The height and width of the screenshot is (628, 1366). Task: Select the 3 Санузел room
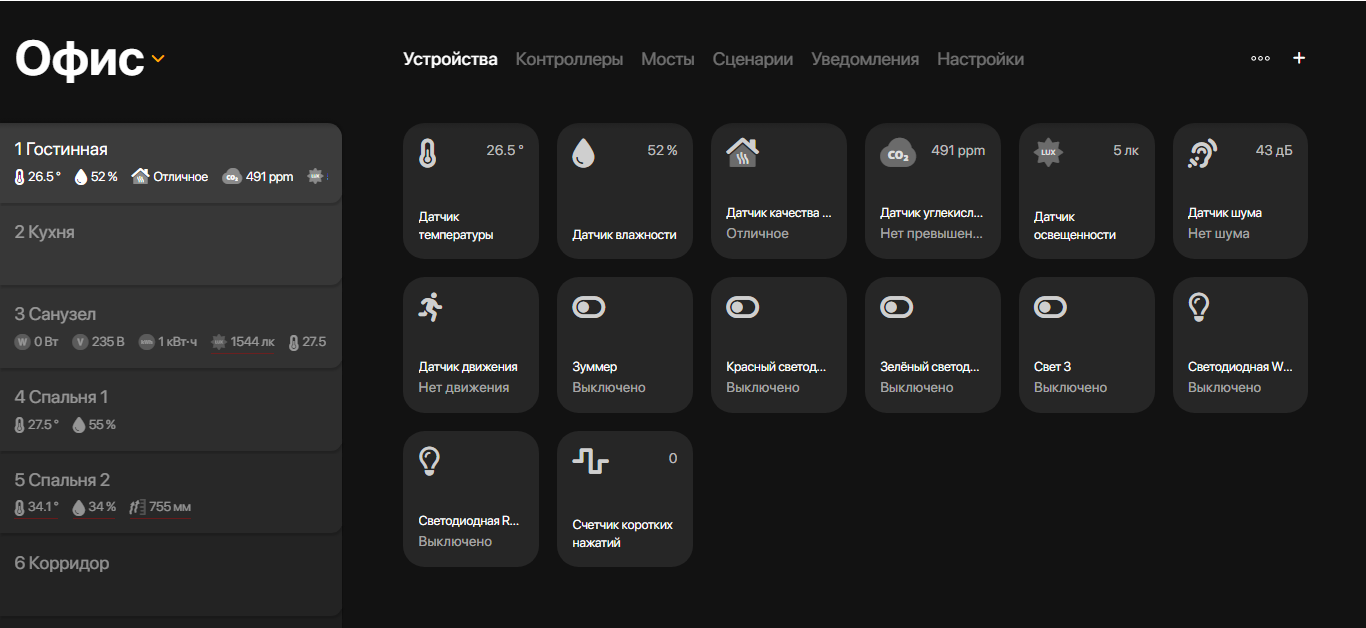click(x=171, y=328)
